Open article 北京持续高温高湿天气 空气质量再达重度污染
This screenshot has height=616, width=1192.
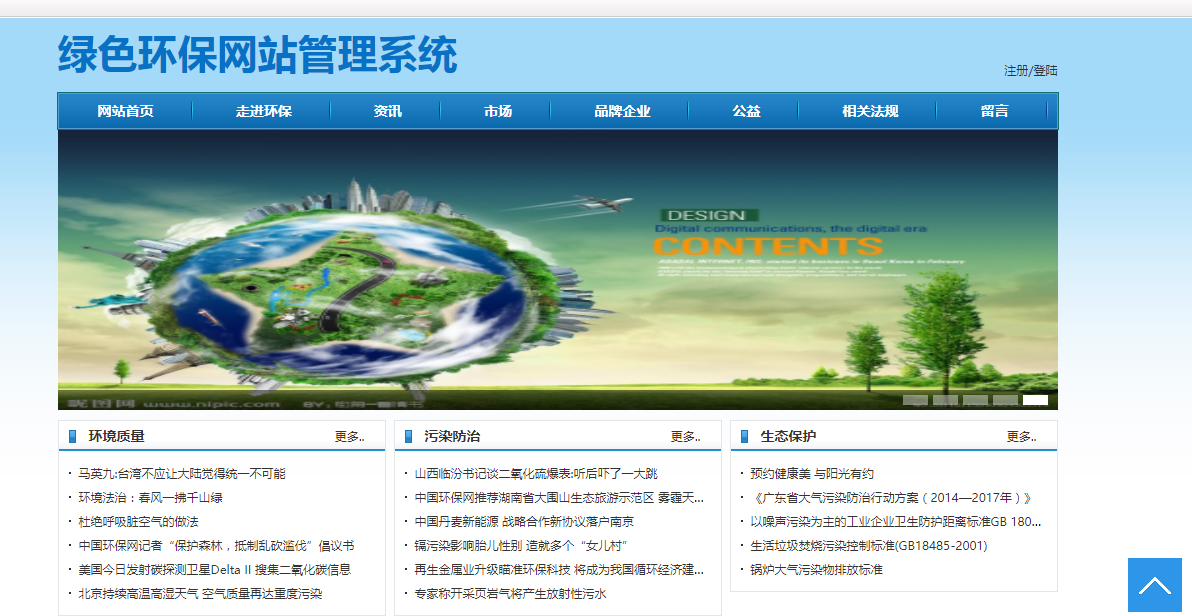point(200,594)
